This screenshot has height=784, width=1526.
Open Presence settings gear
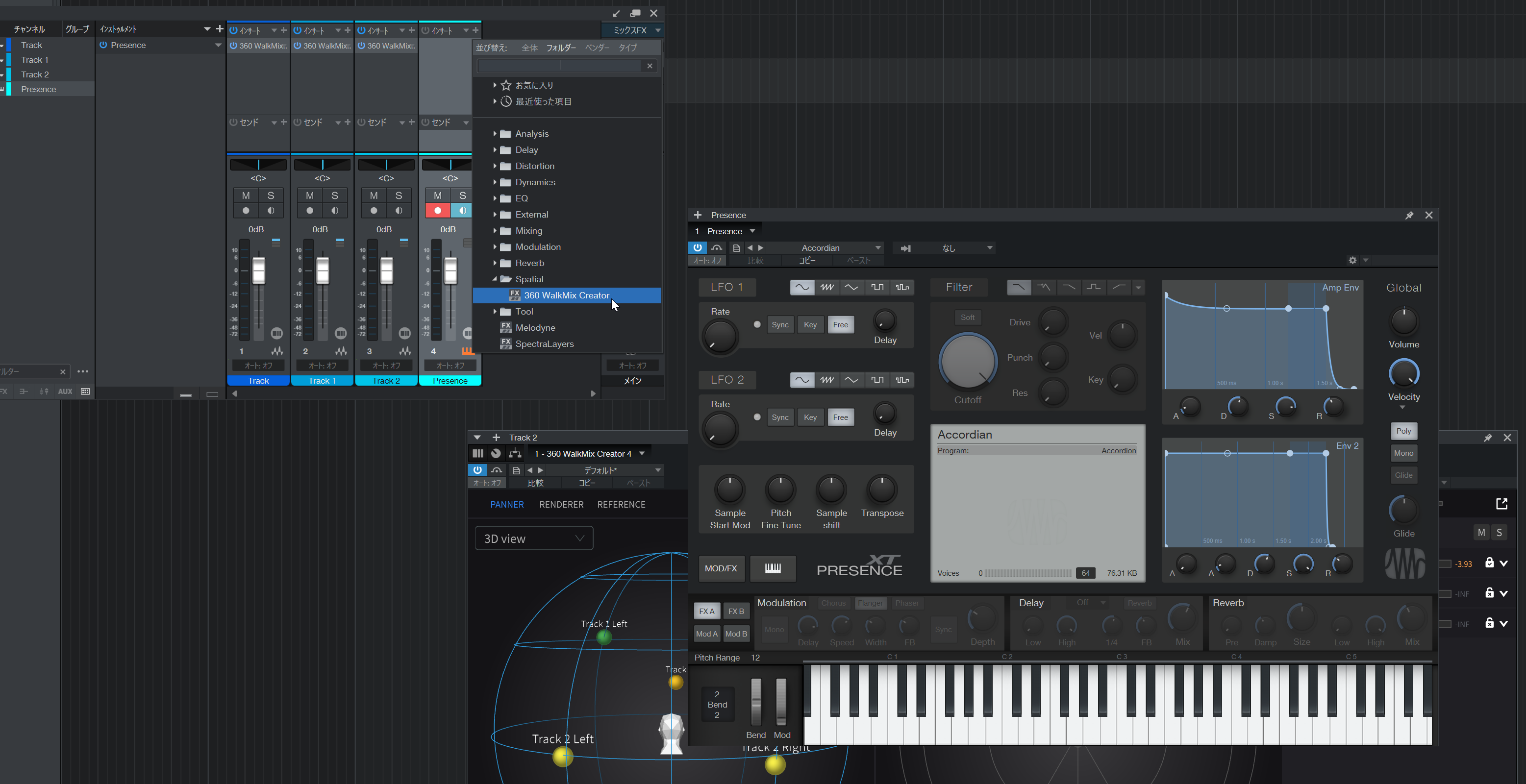tap(1352, 260)
